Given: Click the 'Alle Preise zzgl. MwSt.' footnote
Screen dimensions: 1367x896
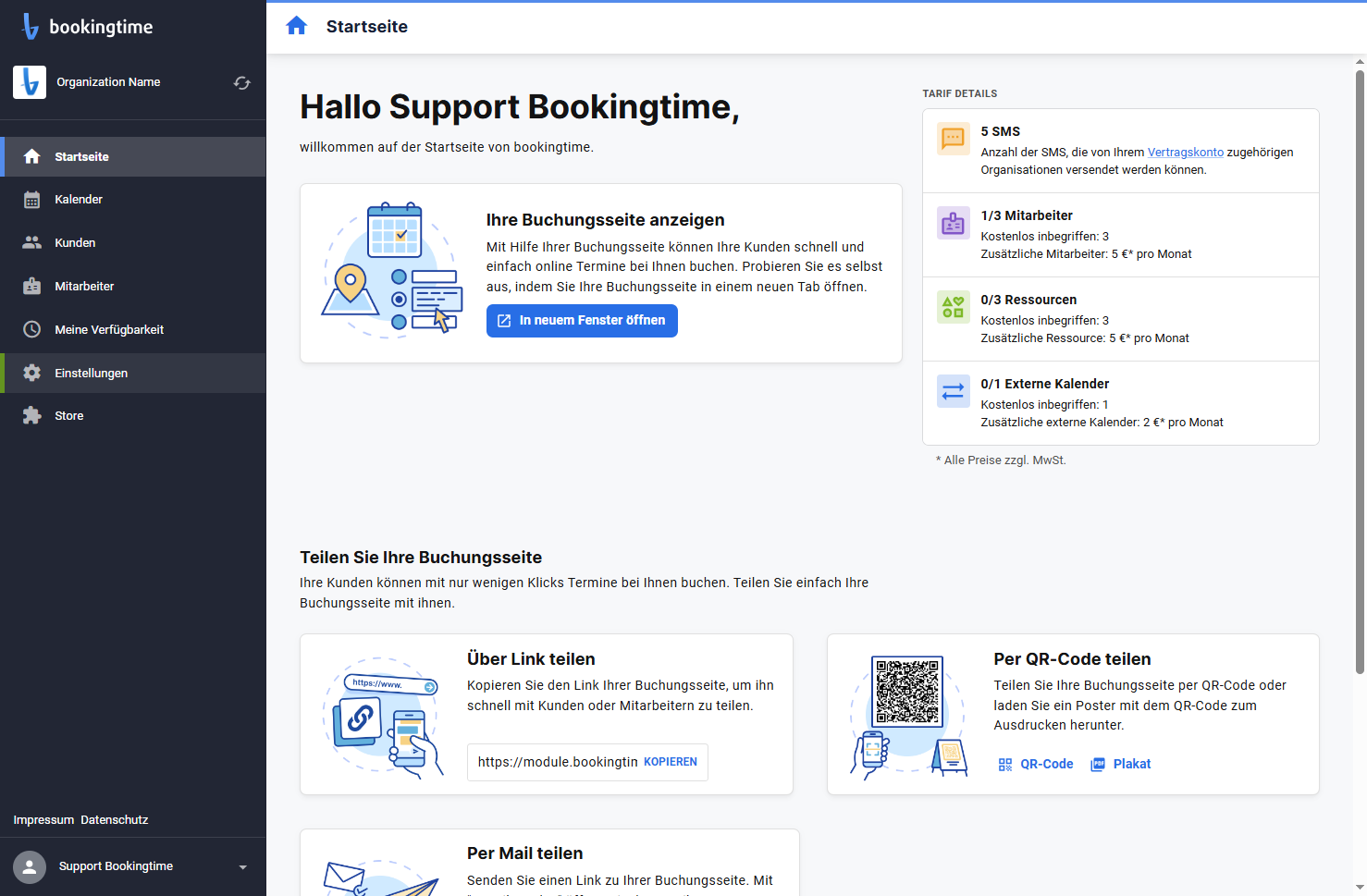Looking at the screenshot, I should tap(1001, 460).
